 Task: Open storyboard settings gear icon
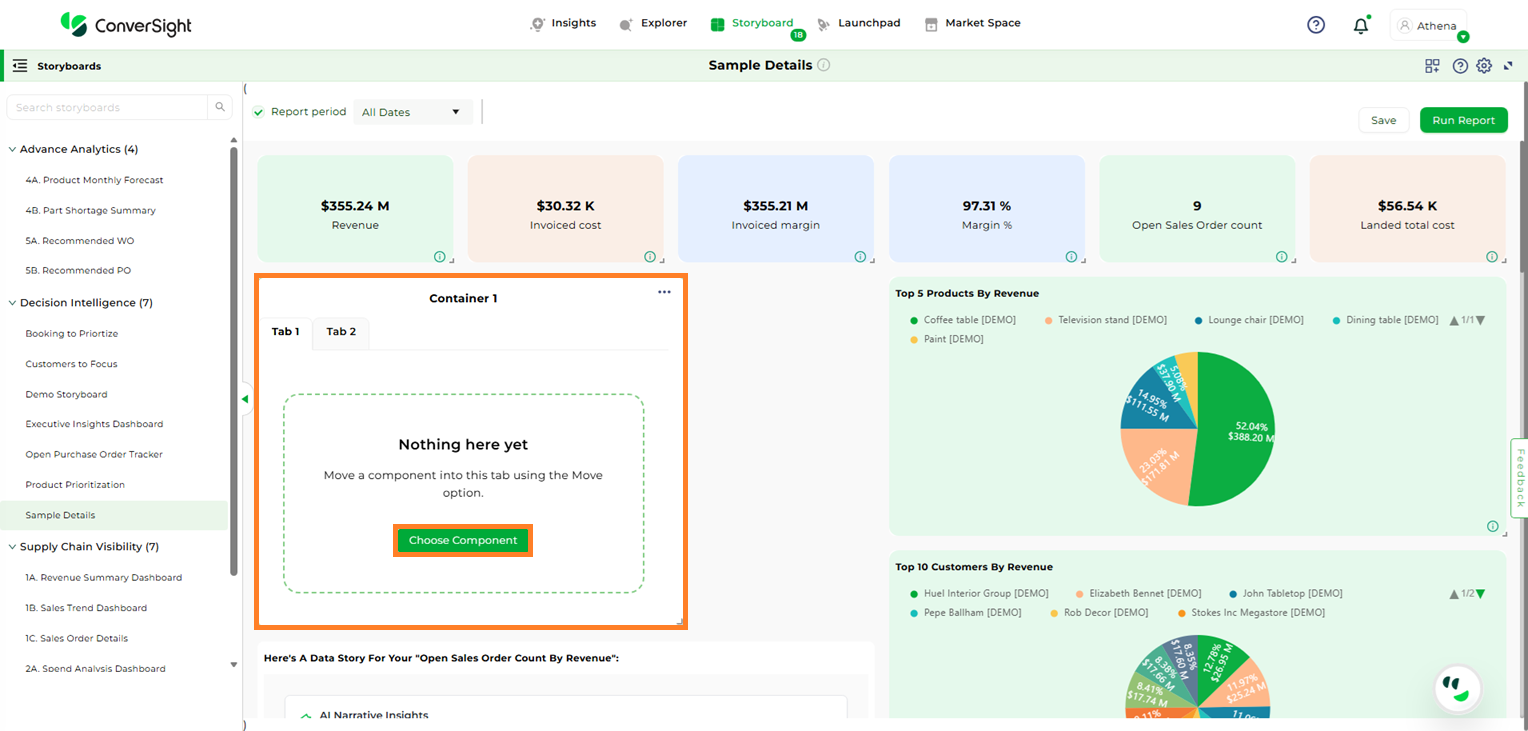pos(1484,66)
